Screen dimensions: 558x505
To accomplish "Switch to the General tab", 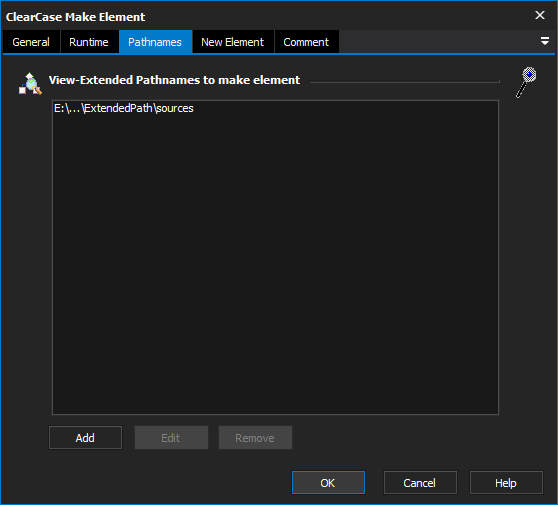I will [31, 42].
